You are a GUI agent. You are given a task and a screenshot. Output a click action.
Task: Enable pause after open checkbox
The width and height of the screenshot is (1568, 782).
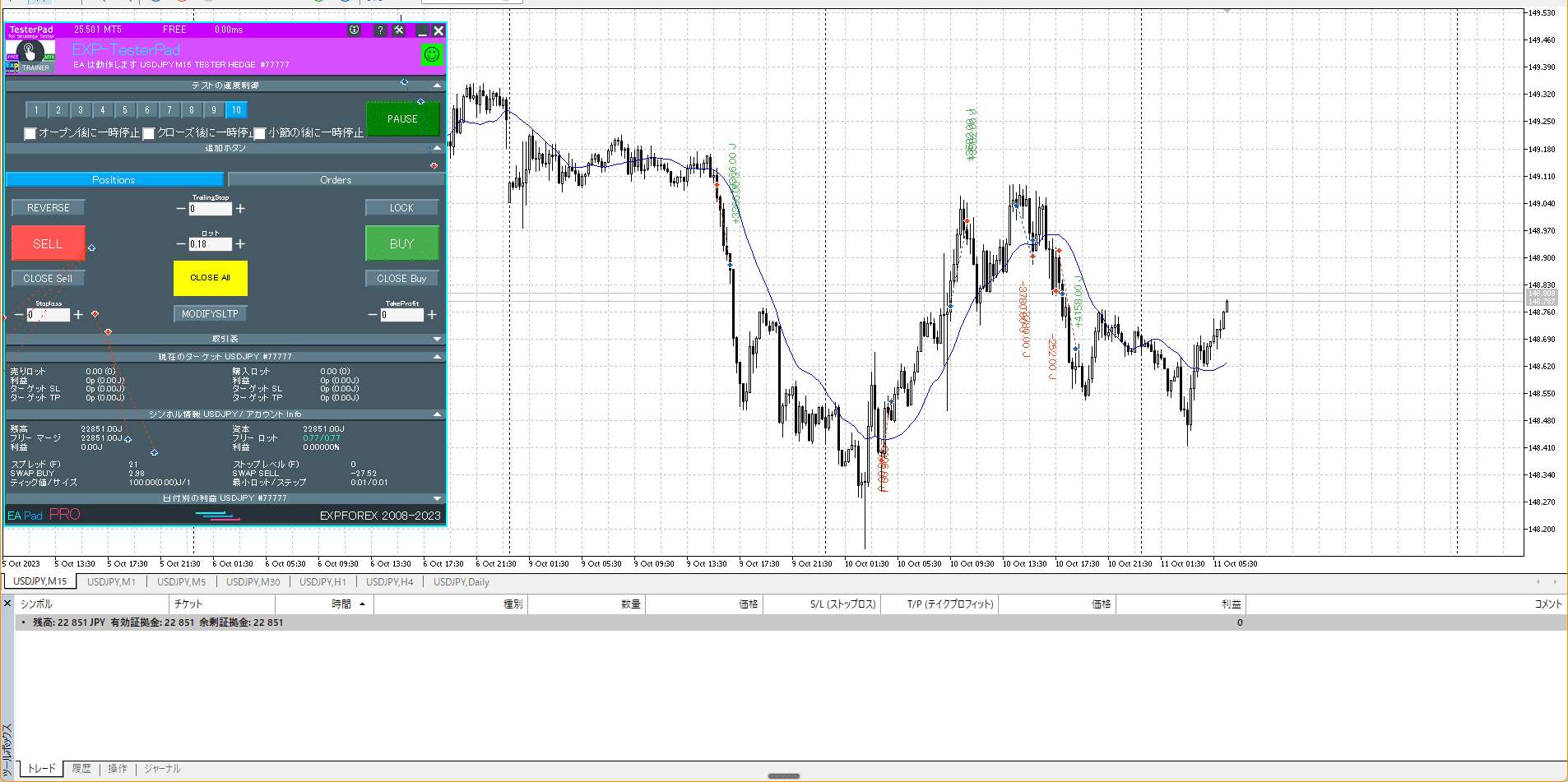pos(30,133)
